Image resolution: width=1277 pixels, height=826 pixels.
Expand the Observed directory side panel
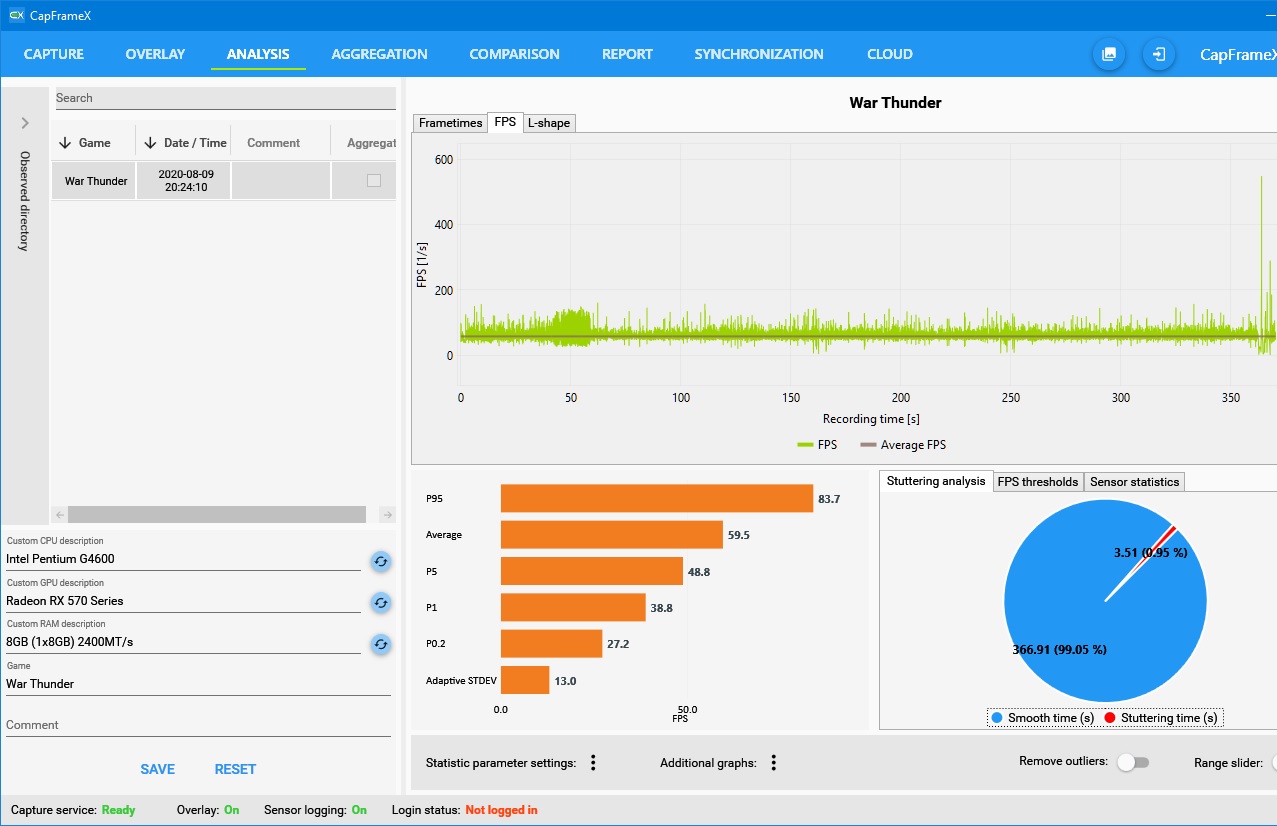tap(25, 123)
